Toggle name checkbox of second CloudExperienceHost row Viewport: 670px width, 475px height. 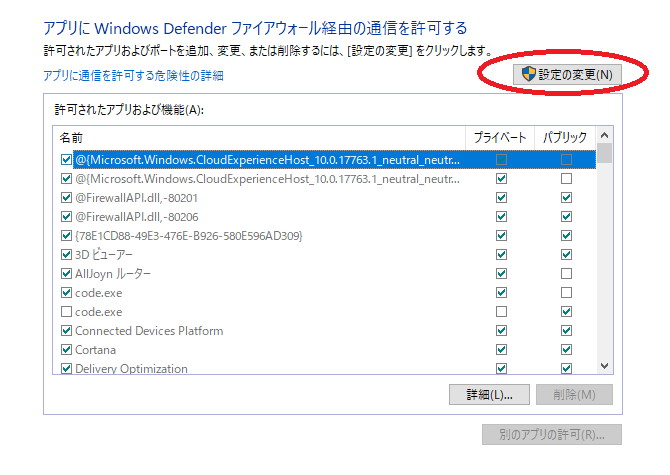point(66,179)
